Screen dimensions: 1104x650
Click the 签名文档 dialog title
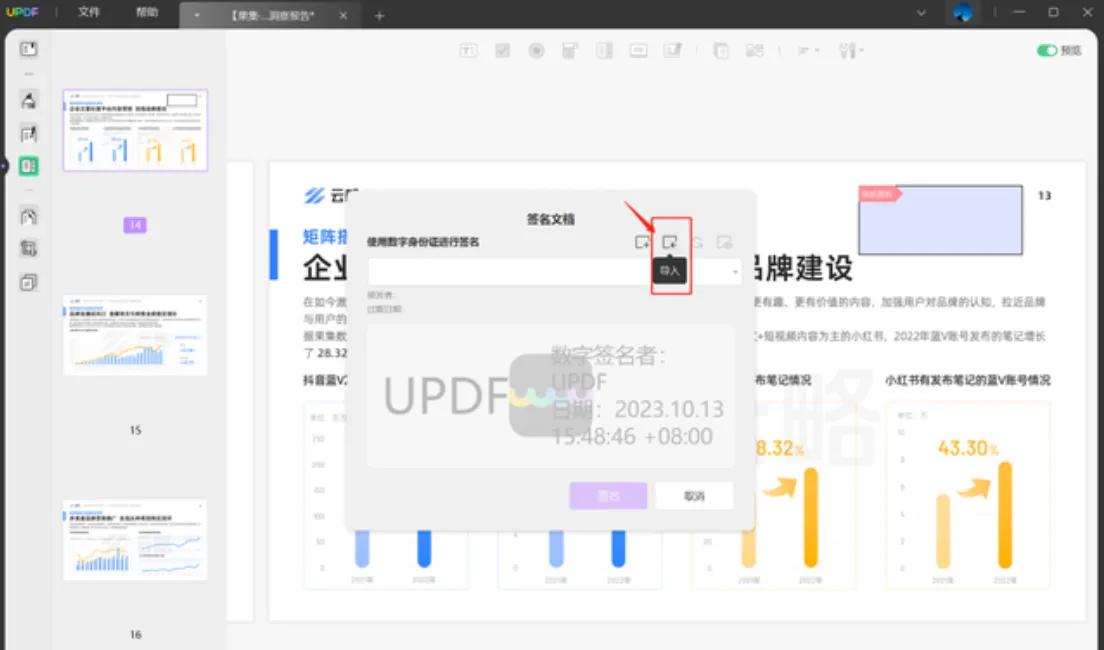point(551,220)
